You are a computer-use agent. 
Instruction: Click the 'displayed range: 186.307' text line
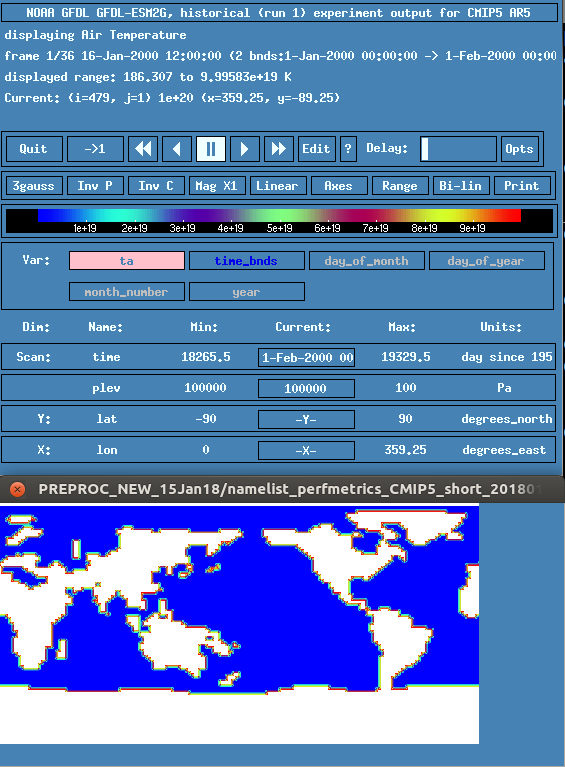(x=148, y=77)
